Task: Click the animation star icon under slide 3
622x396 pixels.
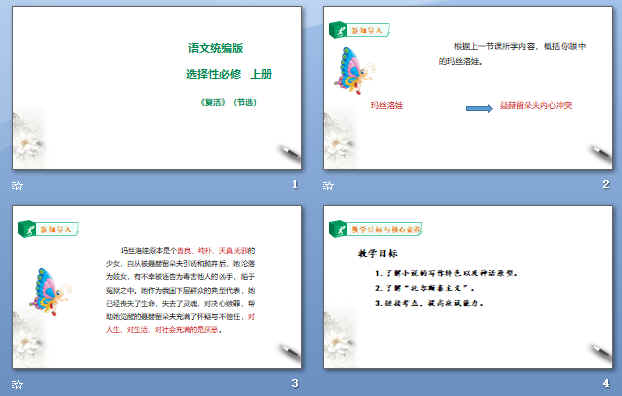Action: (x=17, y=384)
